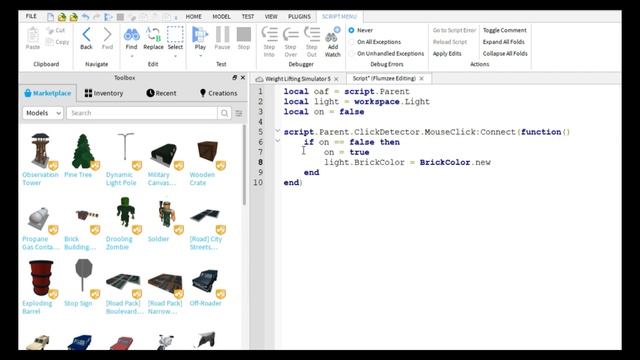Viewport: 640px width, 360px height.
Task: Close the Weight Lifting Simulator 5 tab
Action: click(x=336, y=79)
